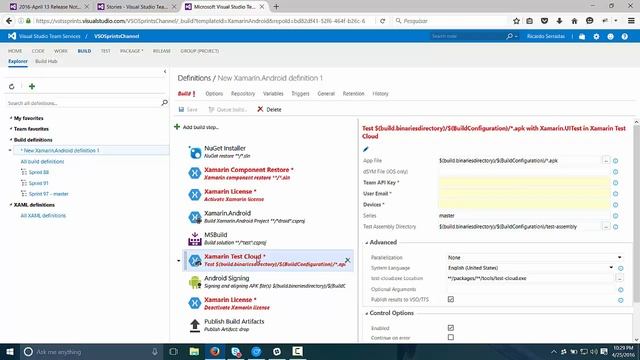Click the browser bookmark star icon
Viewport: 640px width, 360px height.
click(516, 21)
